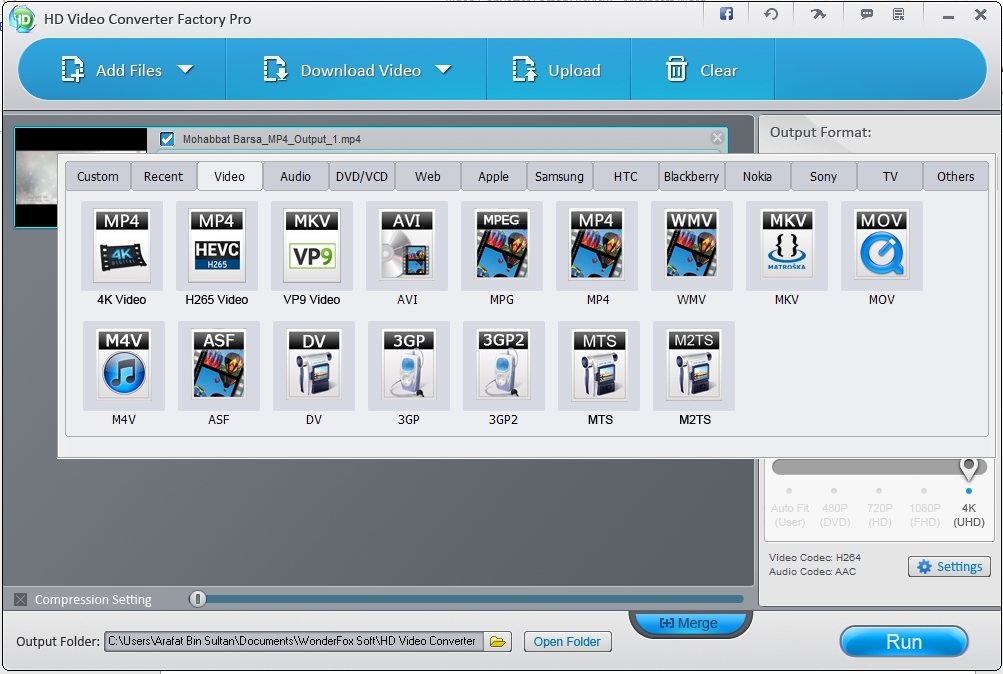This screenshot has height=674, width=1003.
Task: Select the M4V format icon
Action: point(123,366)
